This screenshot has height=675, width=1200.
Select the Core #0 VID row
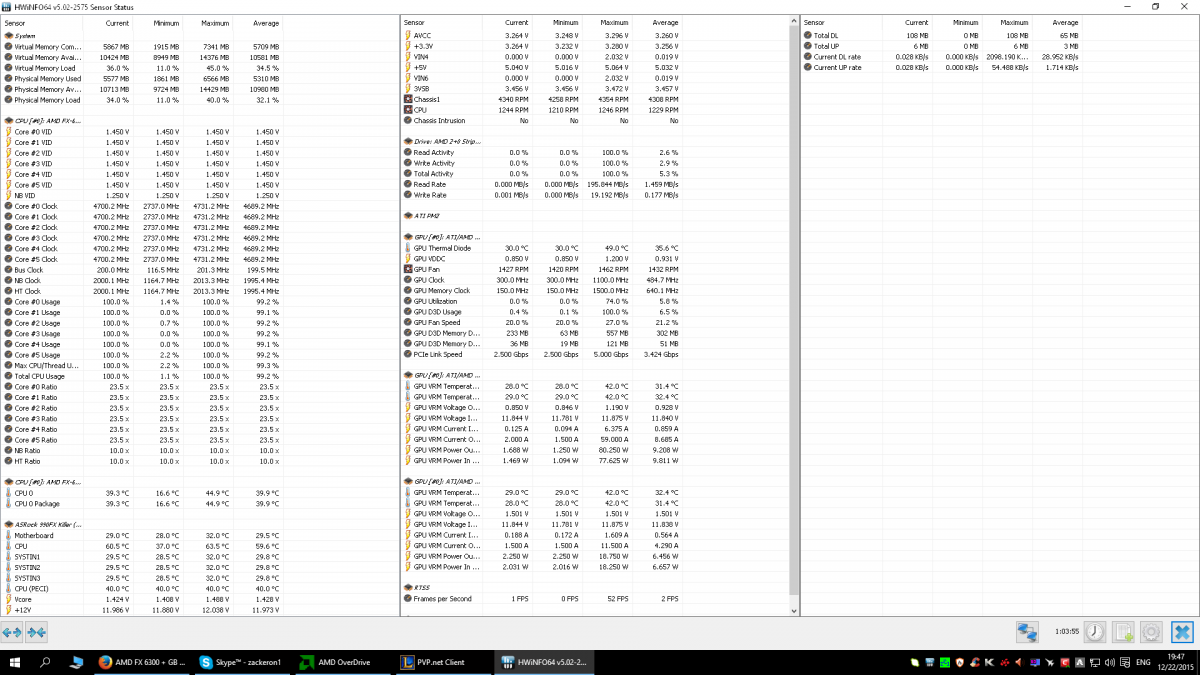pyautogui.click(x=141, y=132)
